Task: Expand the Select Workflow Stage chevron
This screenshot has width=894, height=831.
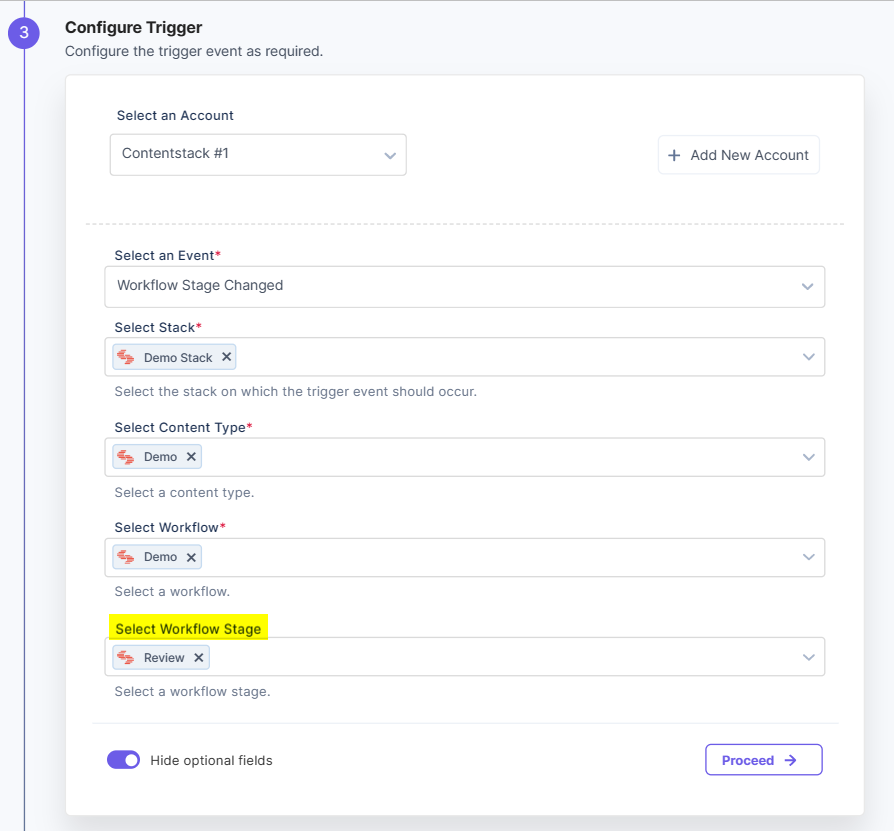Action: (x=808, y=657)
